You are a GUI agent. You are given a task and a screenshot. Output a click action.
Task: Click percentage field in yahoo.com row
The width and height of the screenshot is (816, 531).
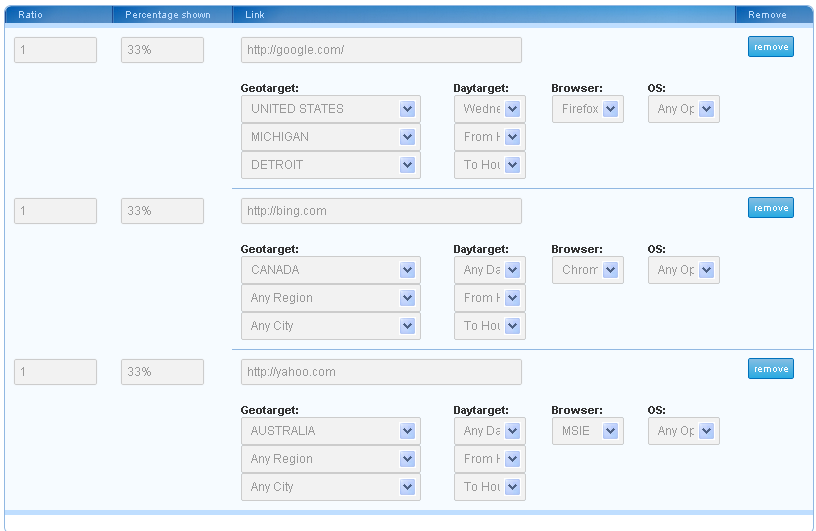click(x=162, y=372)
